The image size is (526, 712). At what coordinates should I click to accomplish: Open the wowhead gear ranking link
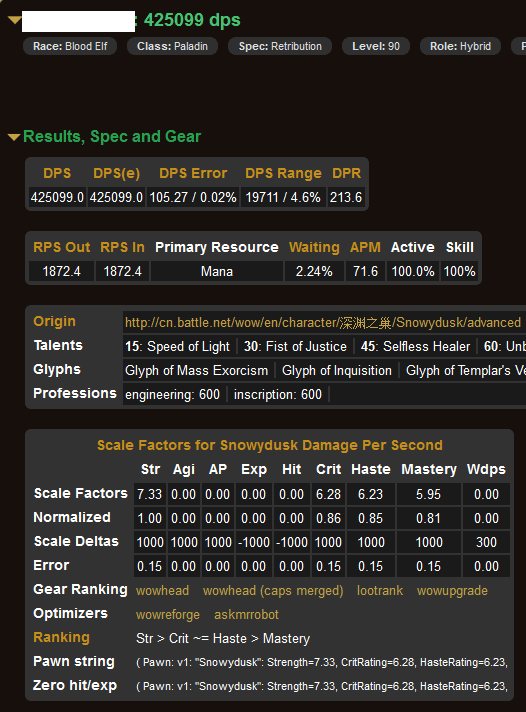click(x=162, y=590)
